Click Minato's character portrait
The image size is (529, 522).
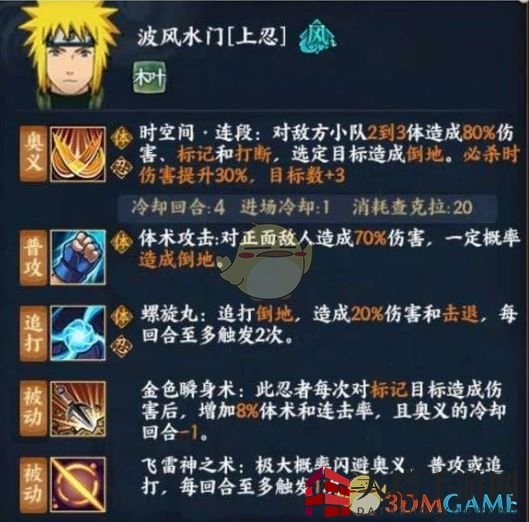[69, 56]
